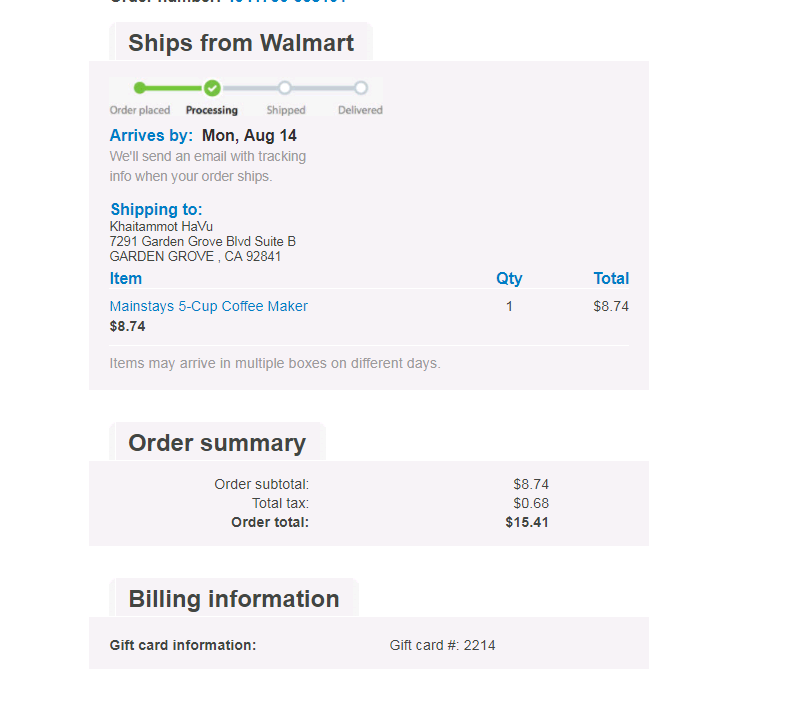Click the empty Shipped step circle
Viewport: 801px width, 703px height.
click(x=285, y=88)
